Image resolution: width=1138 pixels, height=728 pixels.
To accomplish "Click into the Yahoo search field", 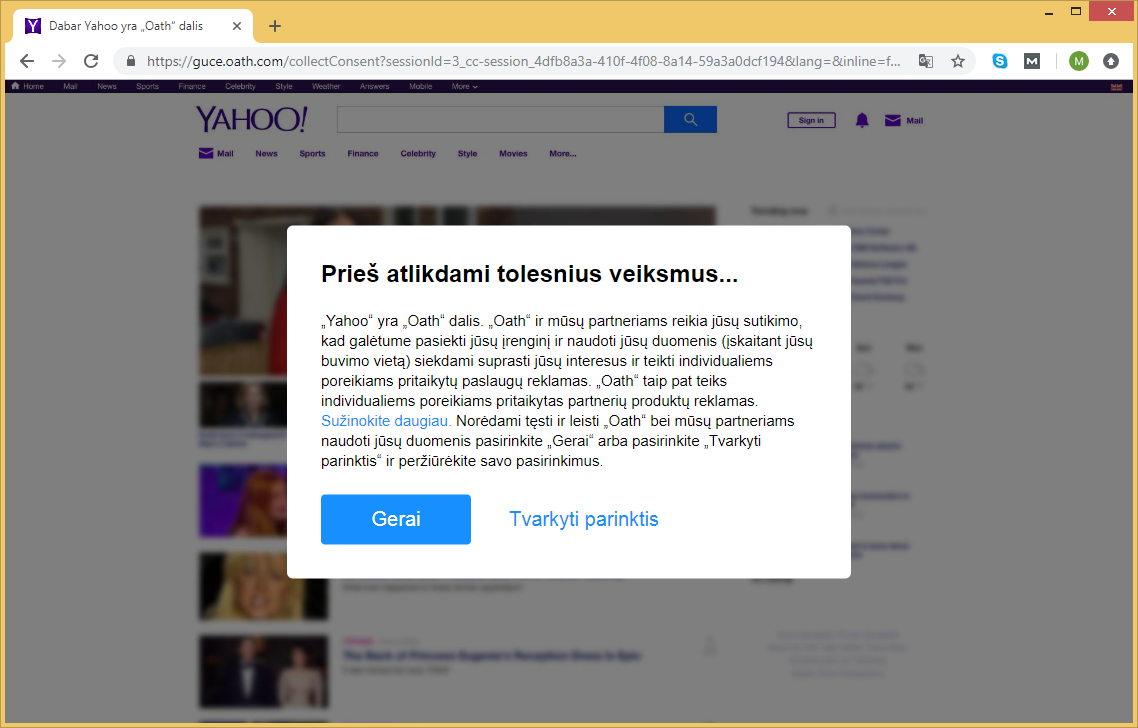I will (x=500, y=120).
